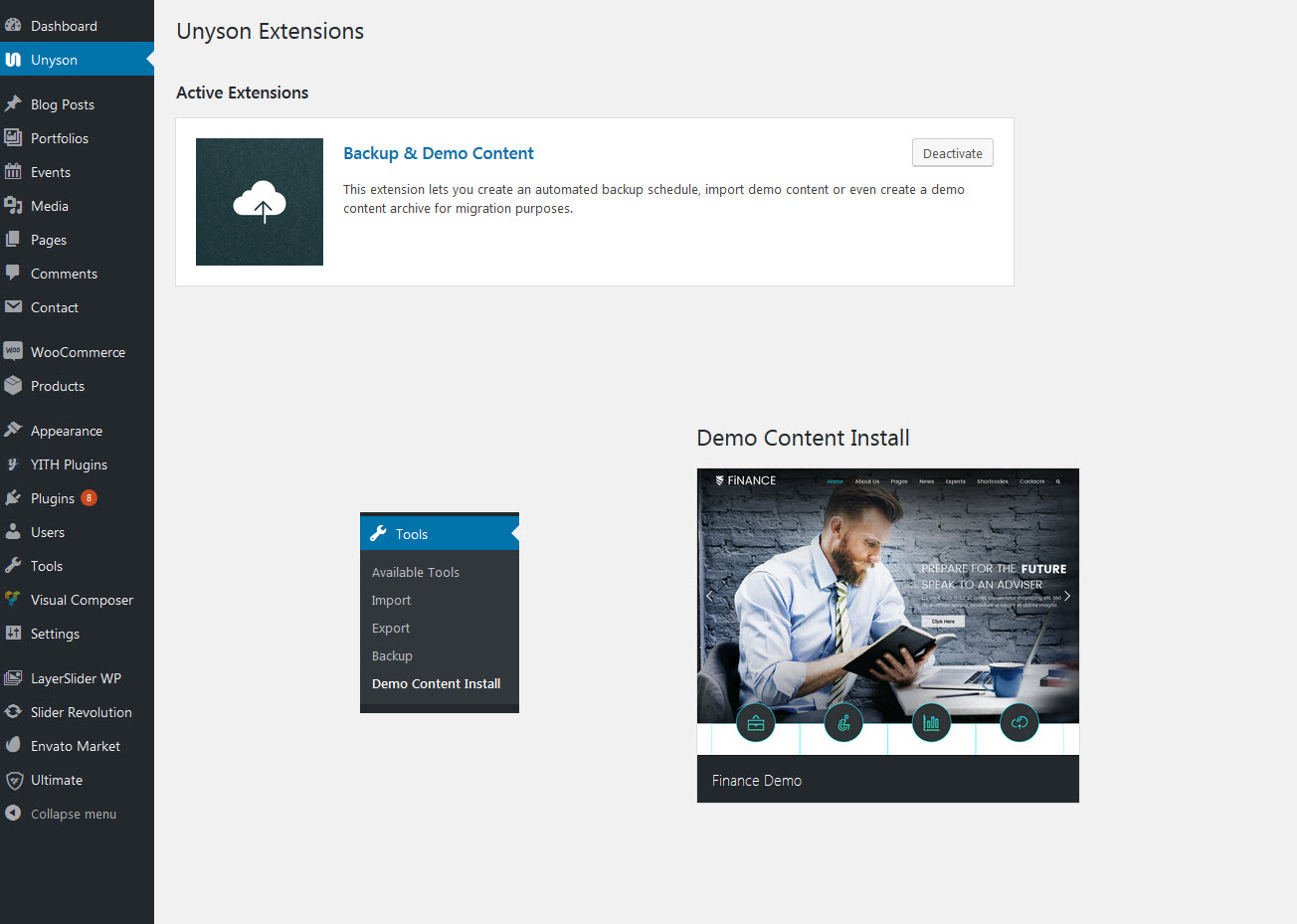
Task: Click the Ultimate shield icon
Action: point(13,780)
